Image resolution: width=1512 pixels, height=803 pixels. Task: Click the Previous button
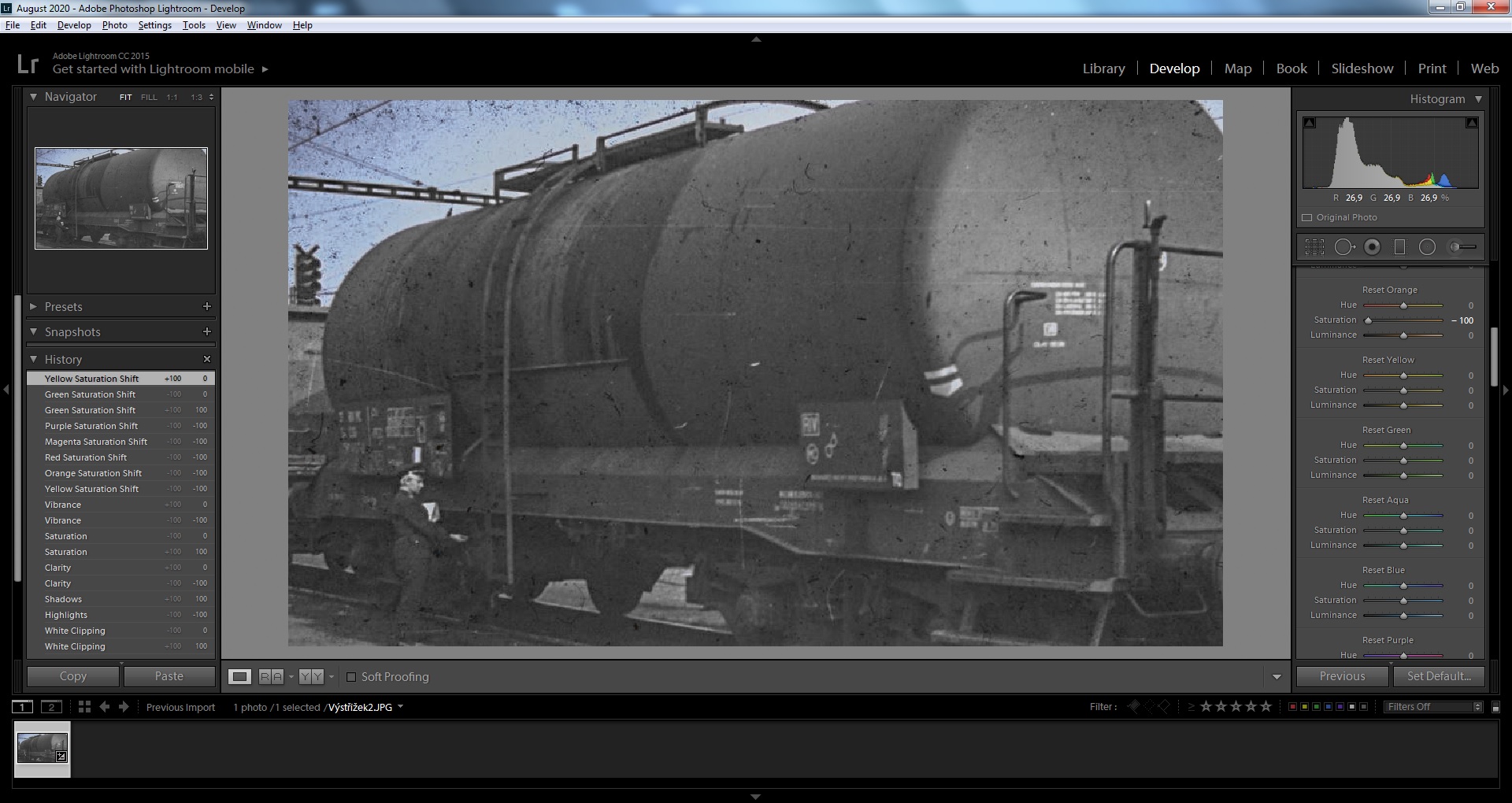[x=1342, y=676]
